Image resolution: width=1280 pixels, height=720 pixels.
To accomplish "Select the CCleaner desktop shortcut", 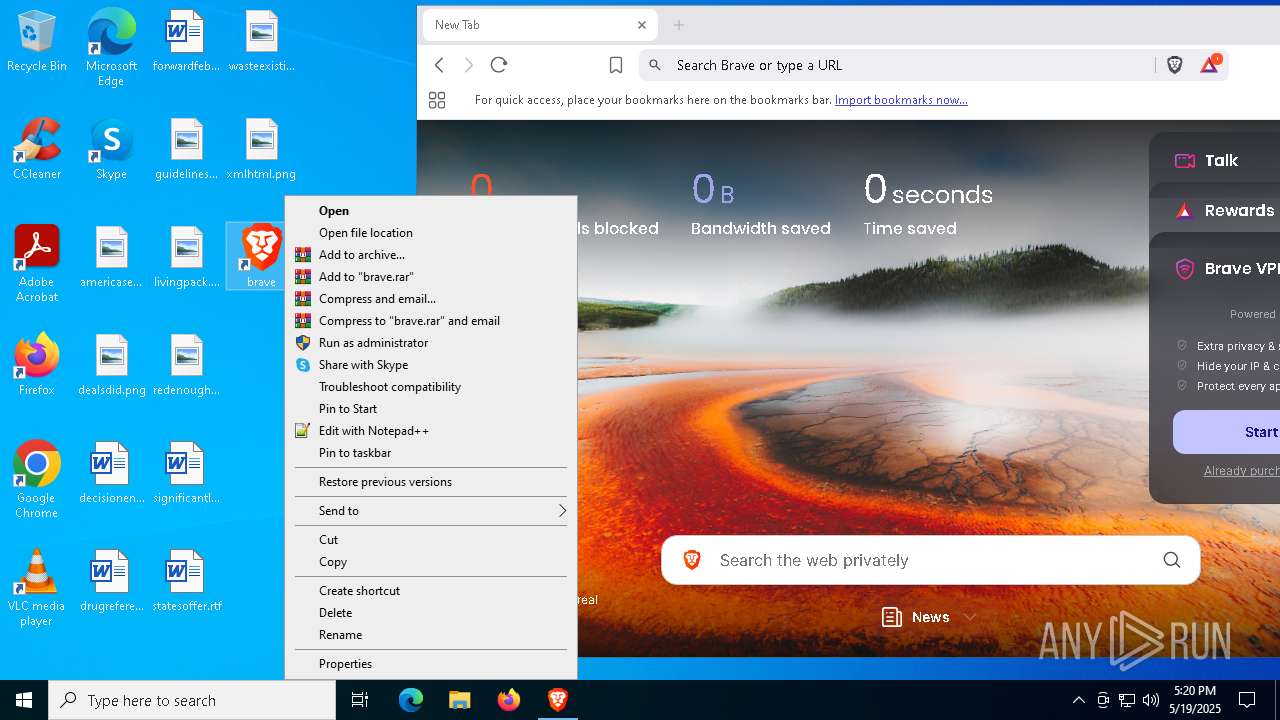I will tap(37, 149).
